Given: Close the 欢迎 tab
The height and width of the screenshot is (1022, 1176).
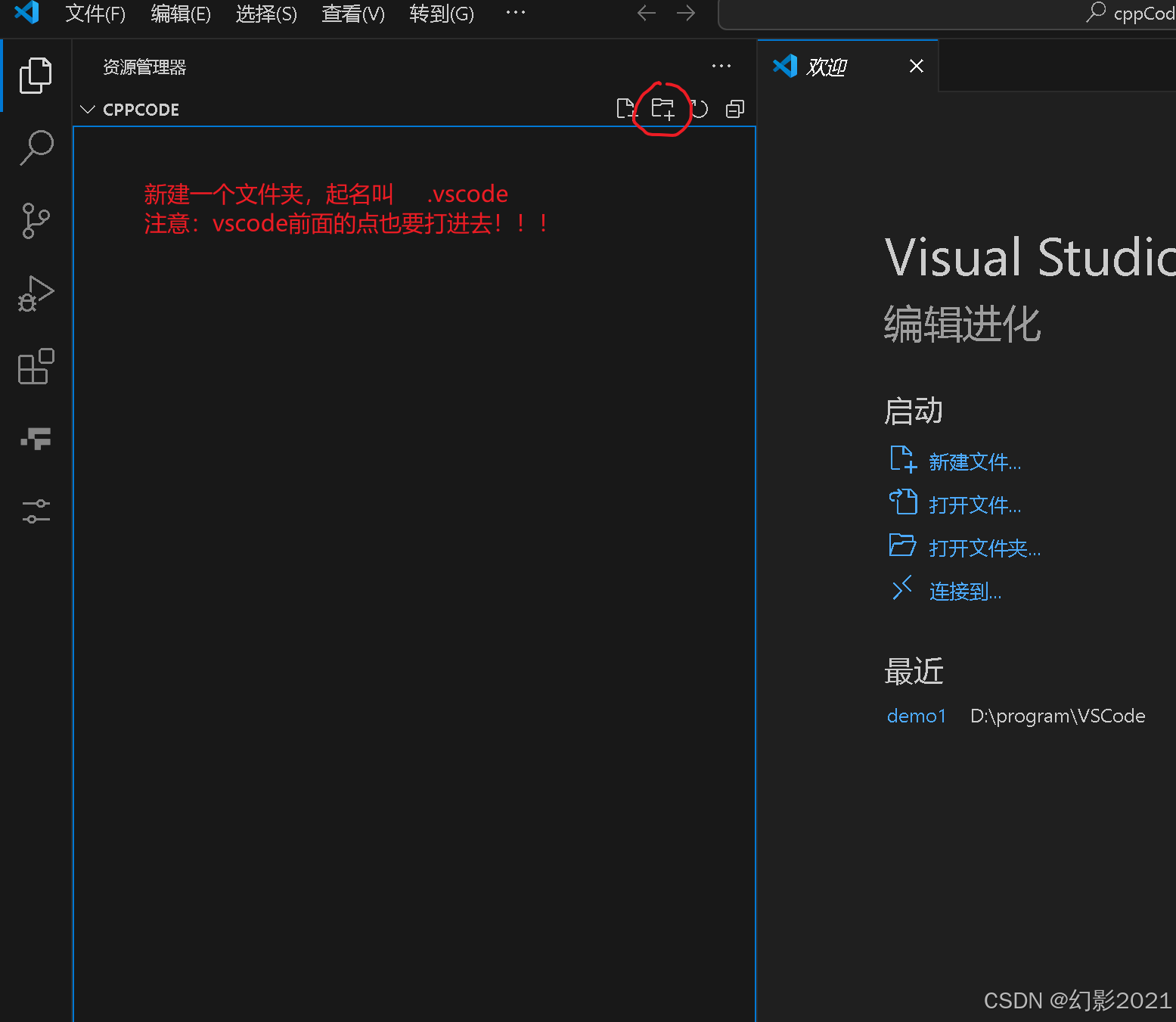Looking at the screenshot, I should (917, 67).
